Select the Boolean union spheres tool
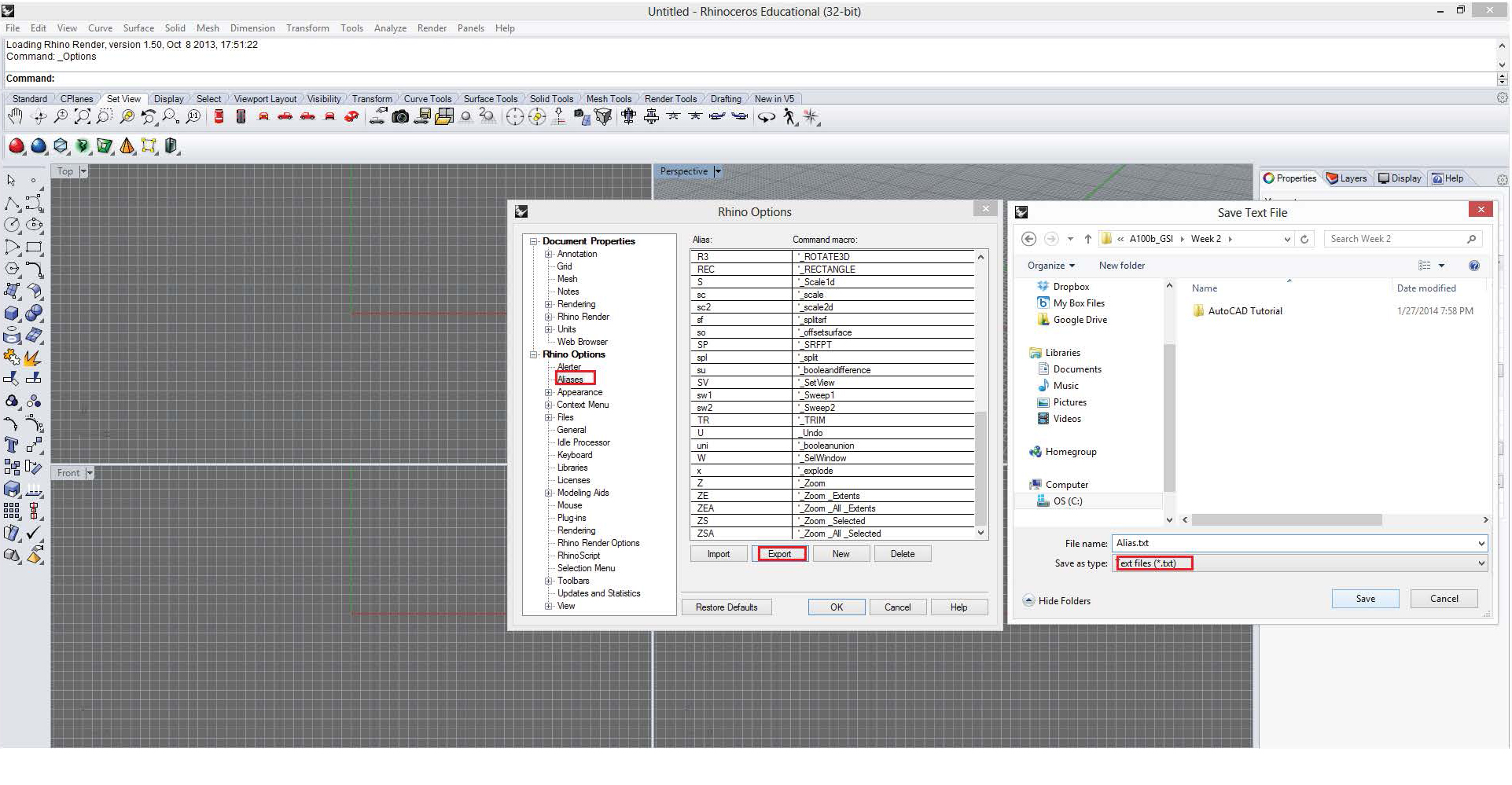The image size is (1512, 785). [34, 314]
